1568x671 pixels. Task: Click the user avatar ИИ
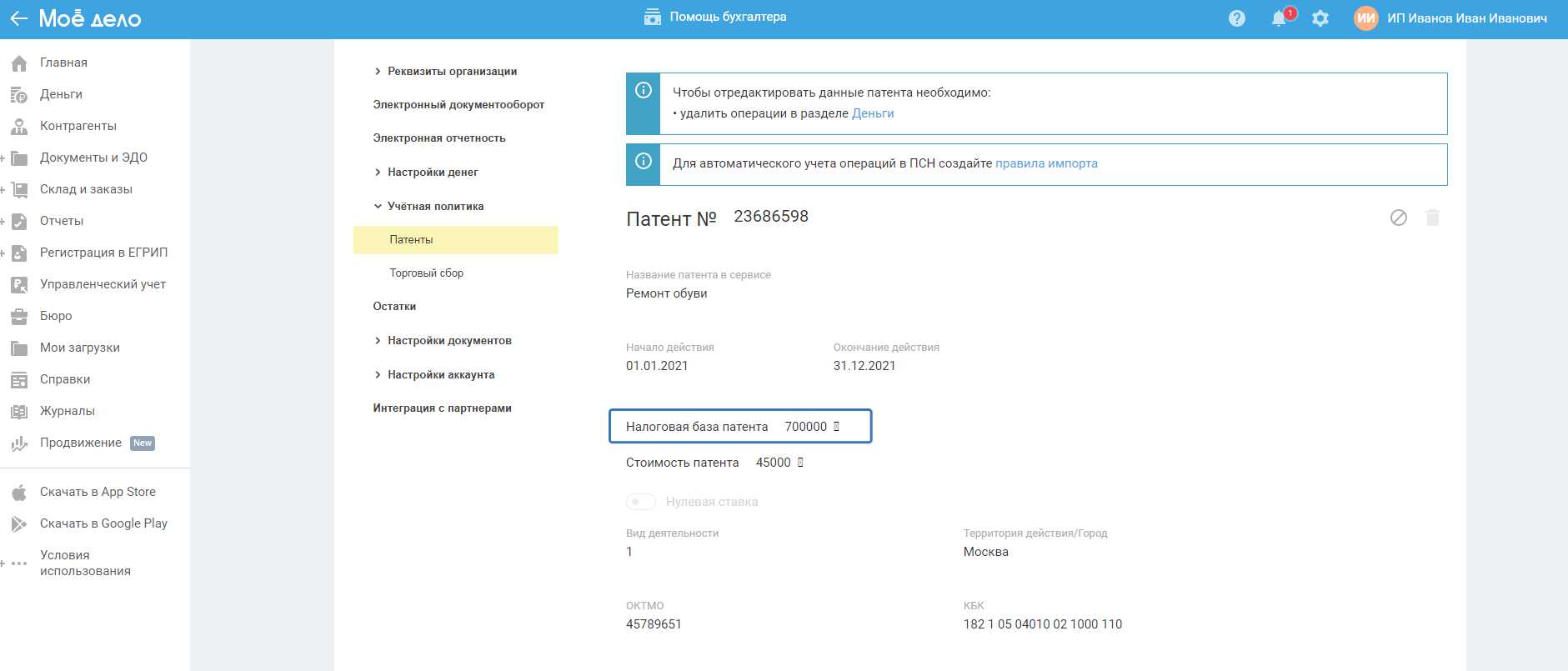coord(1366,18)
